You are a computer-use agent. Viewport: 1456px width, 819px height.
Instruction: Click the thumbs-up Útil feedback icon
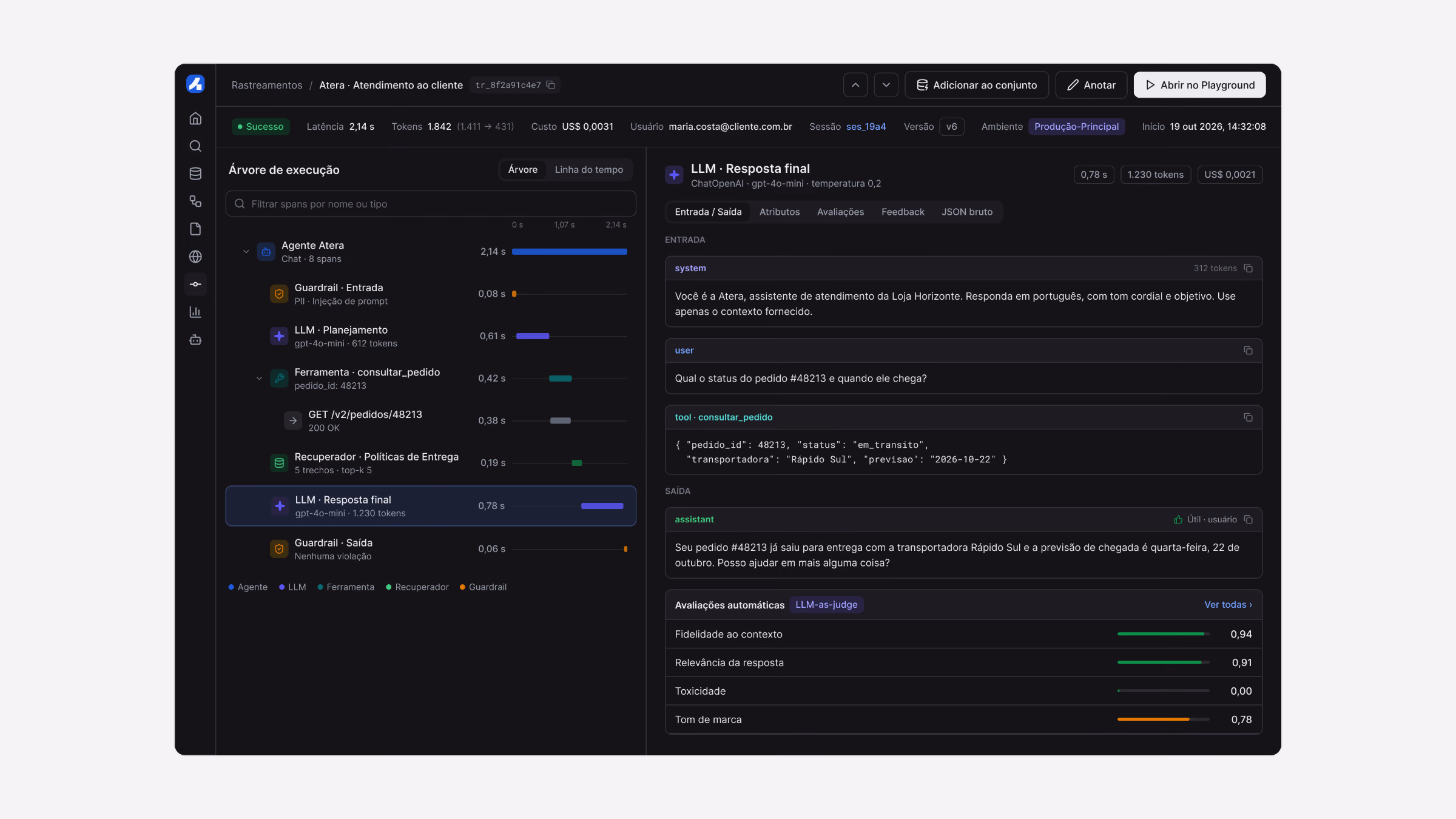(1178, 519)
